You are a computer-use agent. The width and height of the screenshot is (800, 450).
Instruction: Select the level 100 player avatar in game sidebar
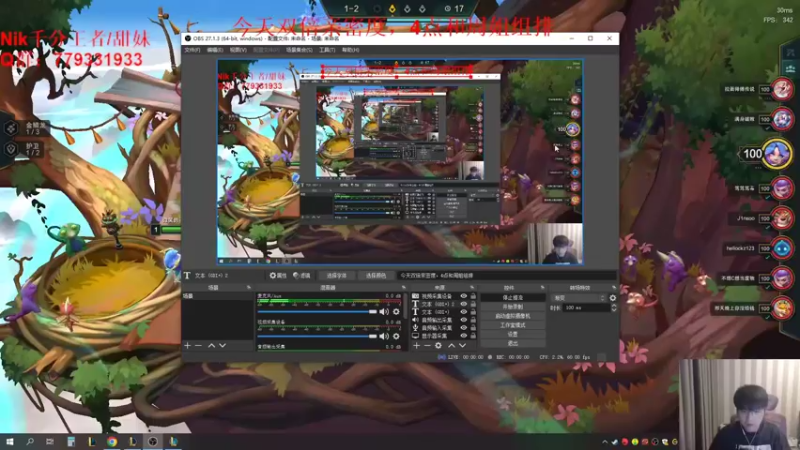pos(777,153)
